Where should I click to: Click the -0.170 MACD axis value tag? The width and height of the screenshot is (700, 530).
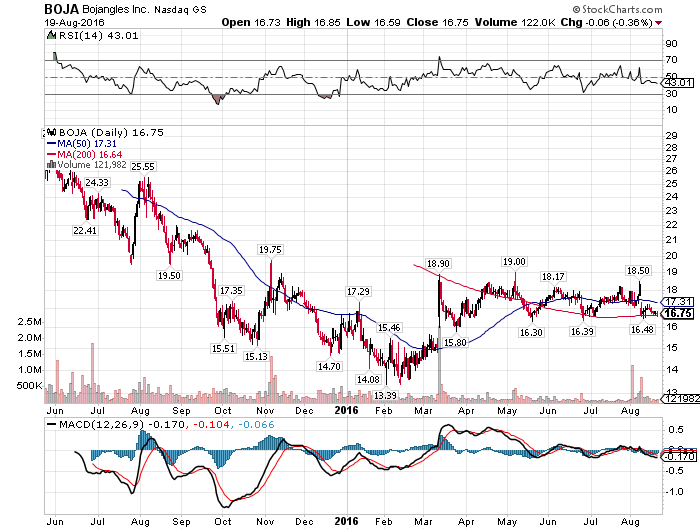tap(678, 456)
